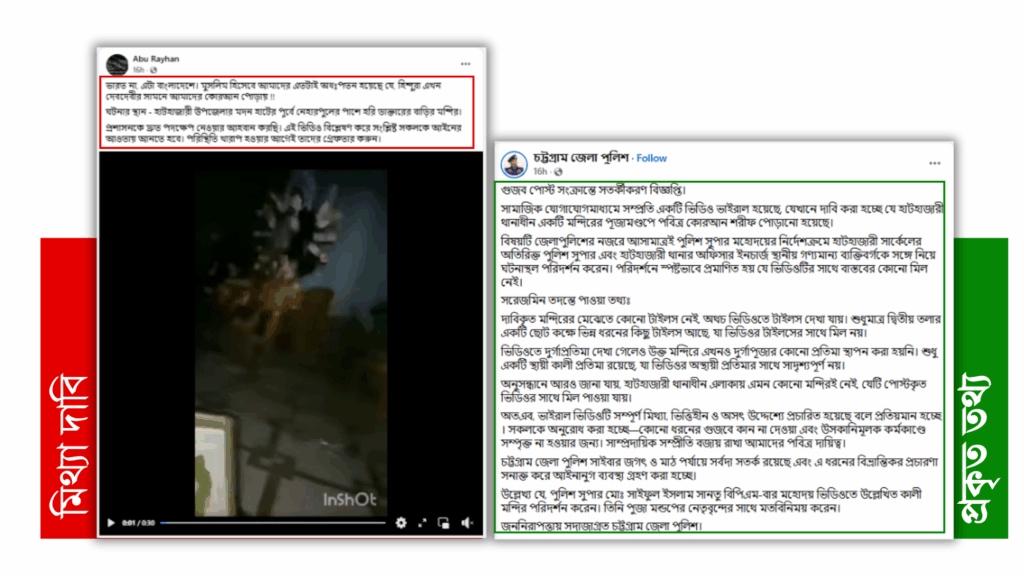This screenshot has width=1024, height=576.
Task: Play the video in Abu Rayhan's post
Action: click(111, 522)
